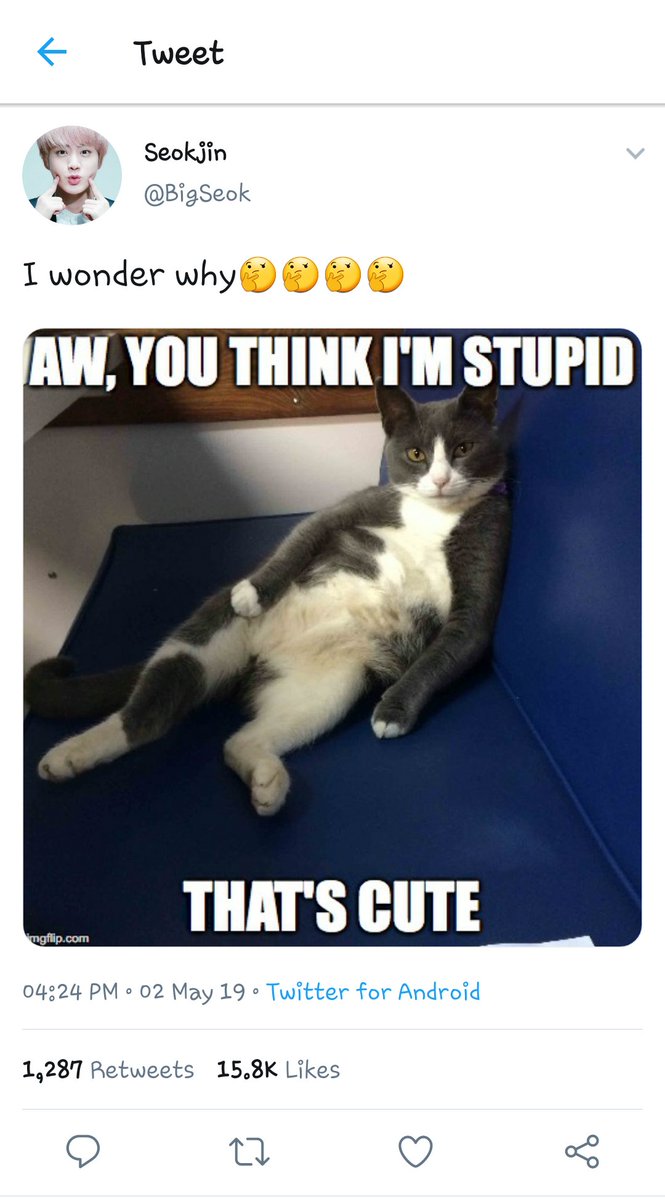
Task: Expand the tweet options chevron
Action: 634,154
